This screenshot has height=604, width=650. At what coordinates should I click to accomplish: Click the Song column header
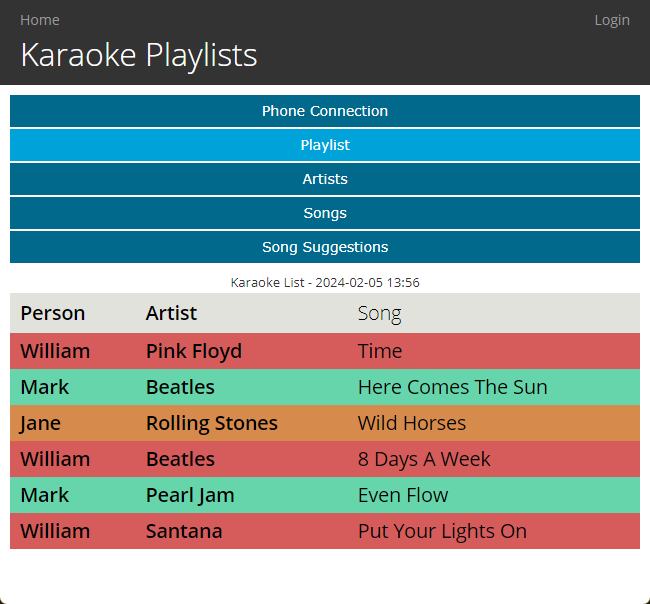tap(379, 313)
